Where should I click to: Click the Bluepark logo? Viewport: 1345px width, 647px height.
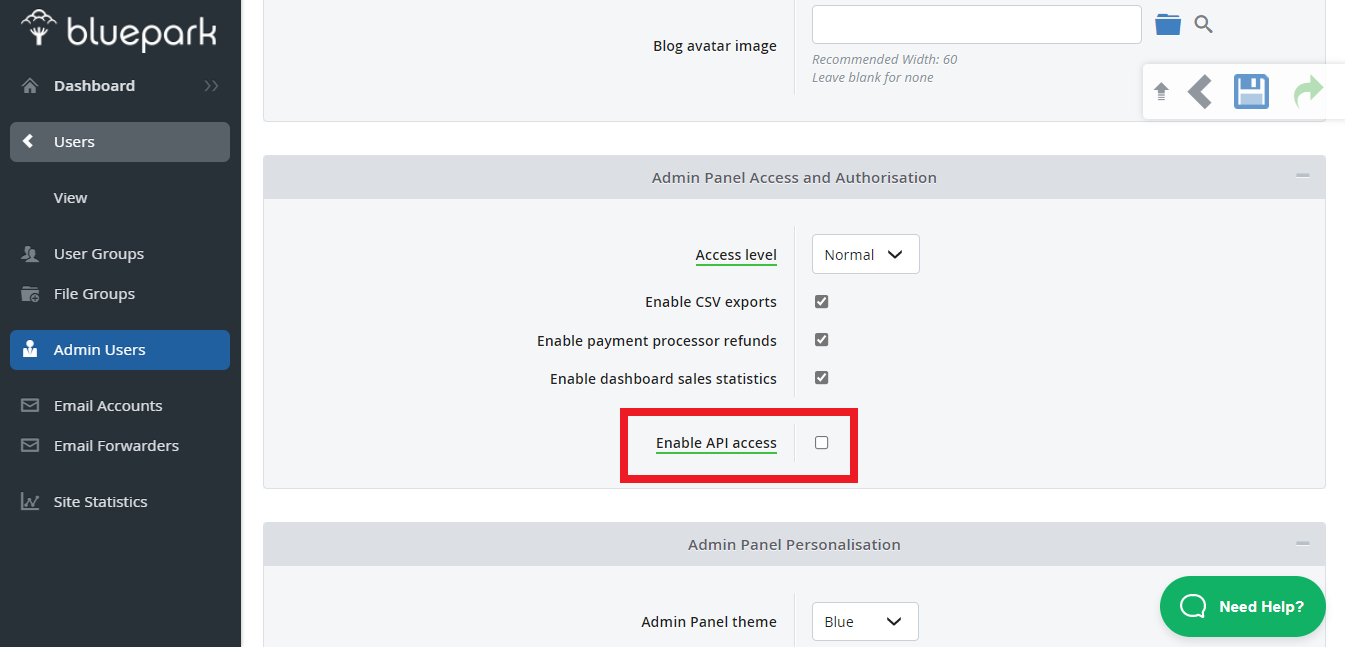pos(119,32)
